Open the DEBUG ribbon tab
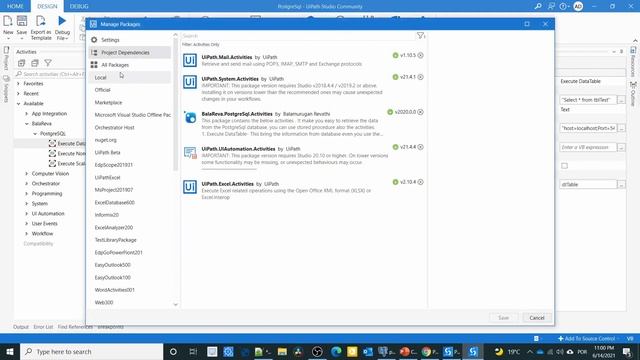Screen dimensions: 640x360 (79, 6)
